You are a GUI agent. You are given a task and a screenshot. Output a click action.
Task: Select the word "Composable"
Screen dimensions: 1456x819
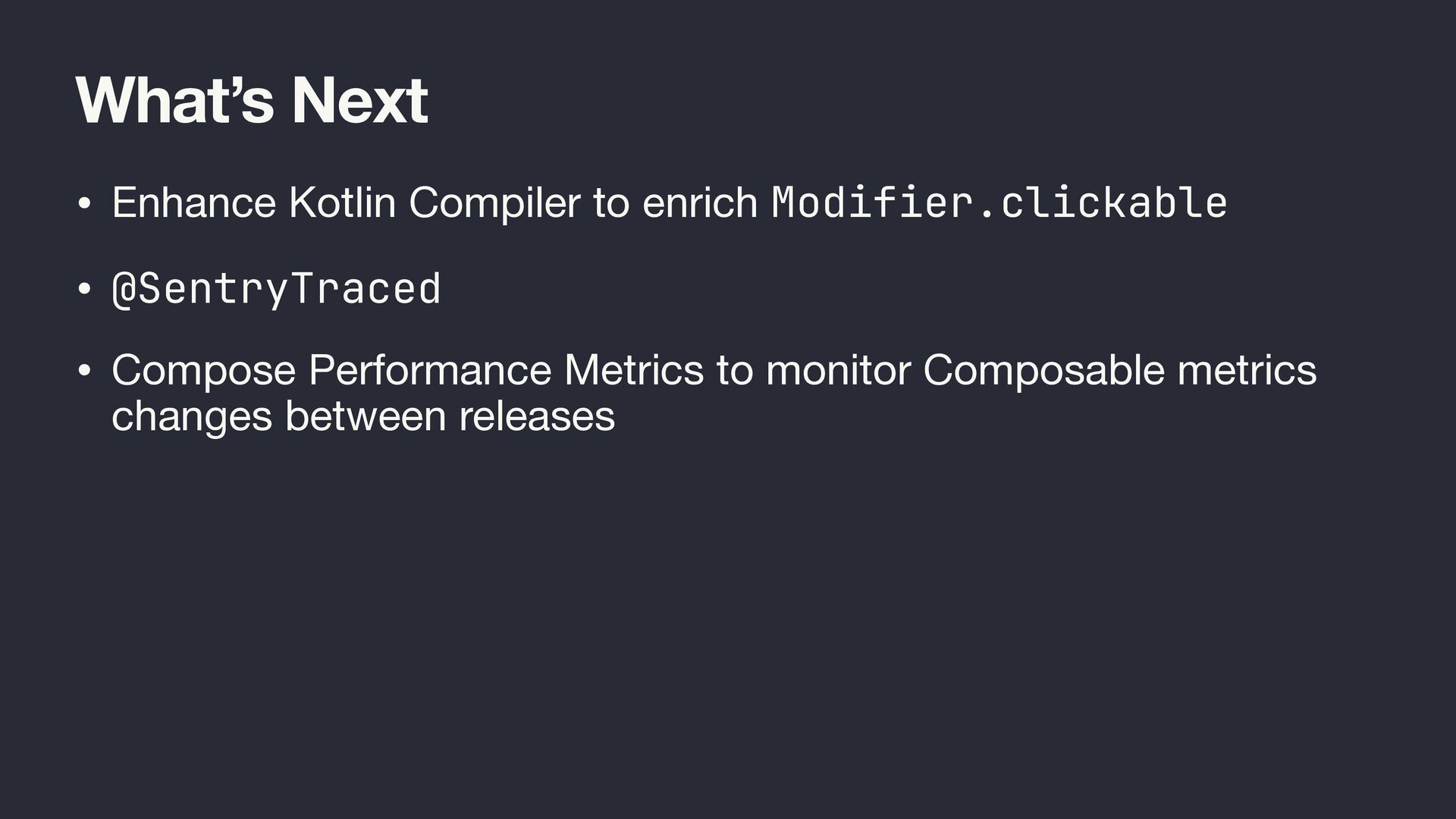tap(1043, 370)
